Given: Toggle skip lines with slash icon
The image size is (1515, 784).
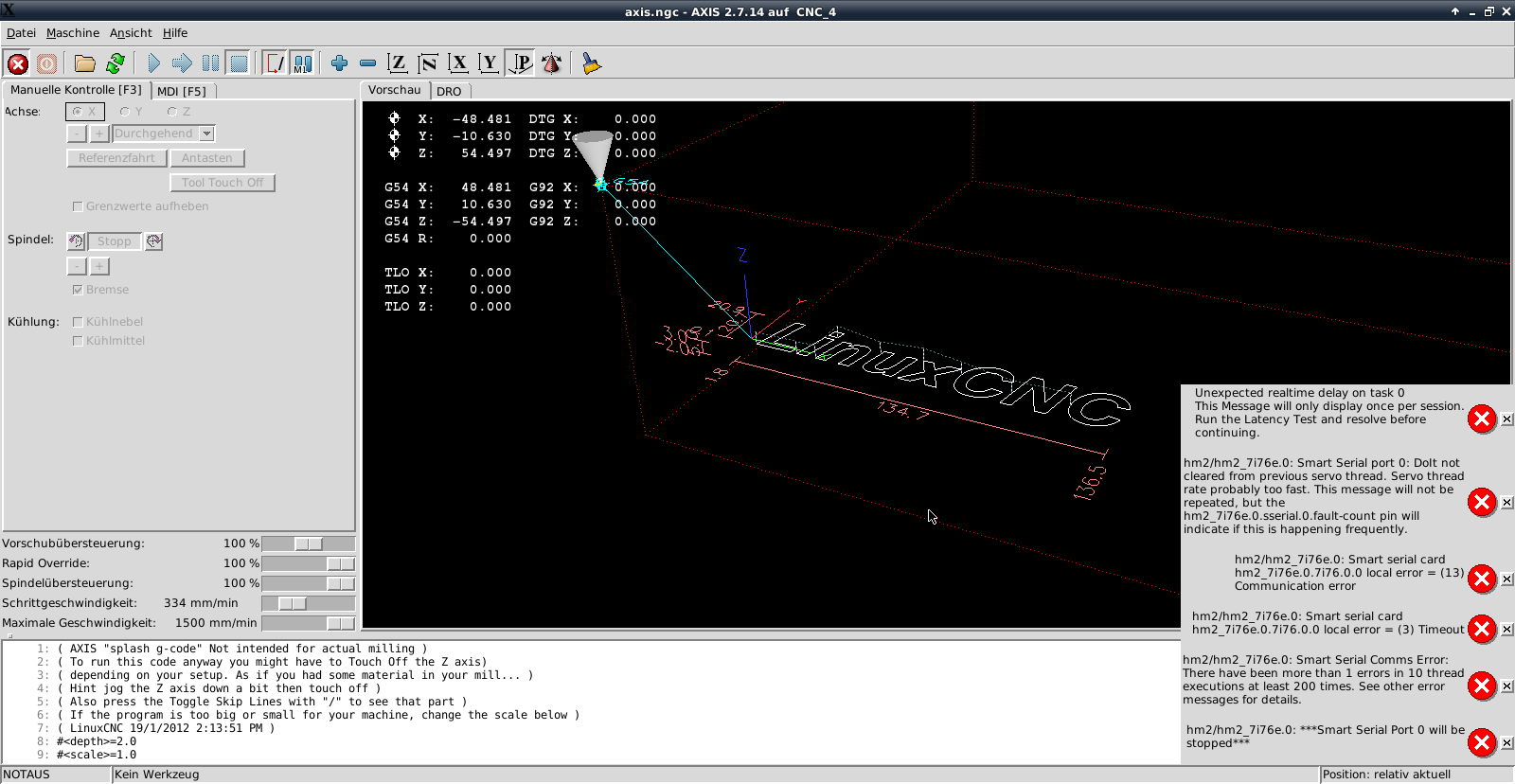Looking at the screenshot, I should tap(275, 63).
